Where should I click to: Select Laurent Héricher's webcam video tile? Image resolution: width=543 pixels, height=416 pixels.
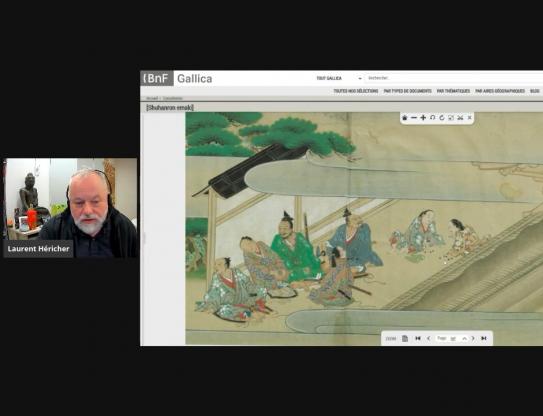pos(70,208)
